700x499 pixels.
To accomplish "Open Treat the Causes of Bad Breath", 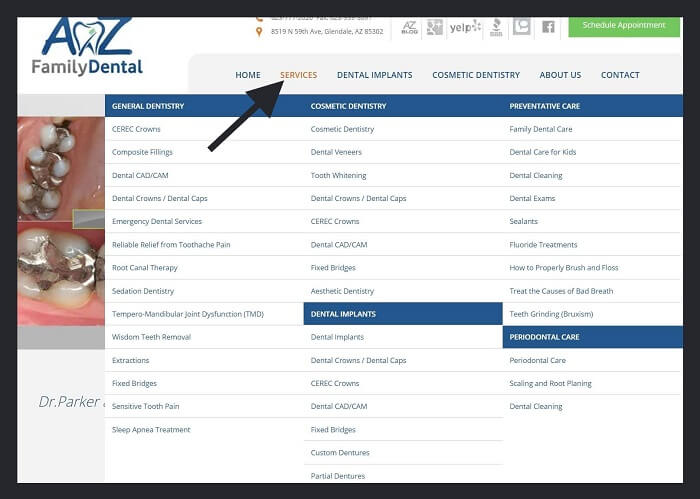I will [x=561, y=291].
